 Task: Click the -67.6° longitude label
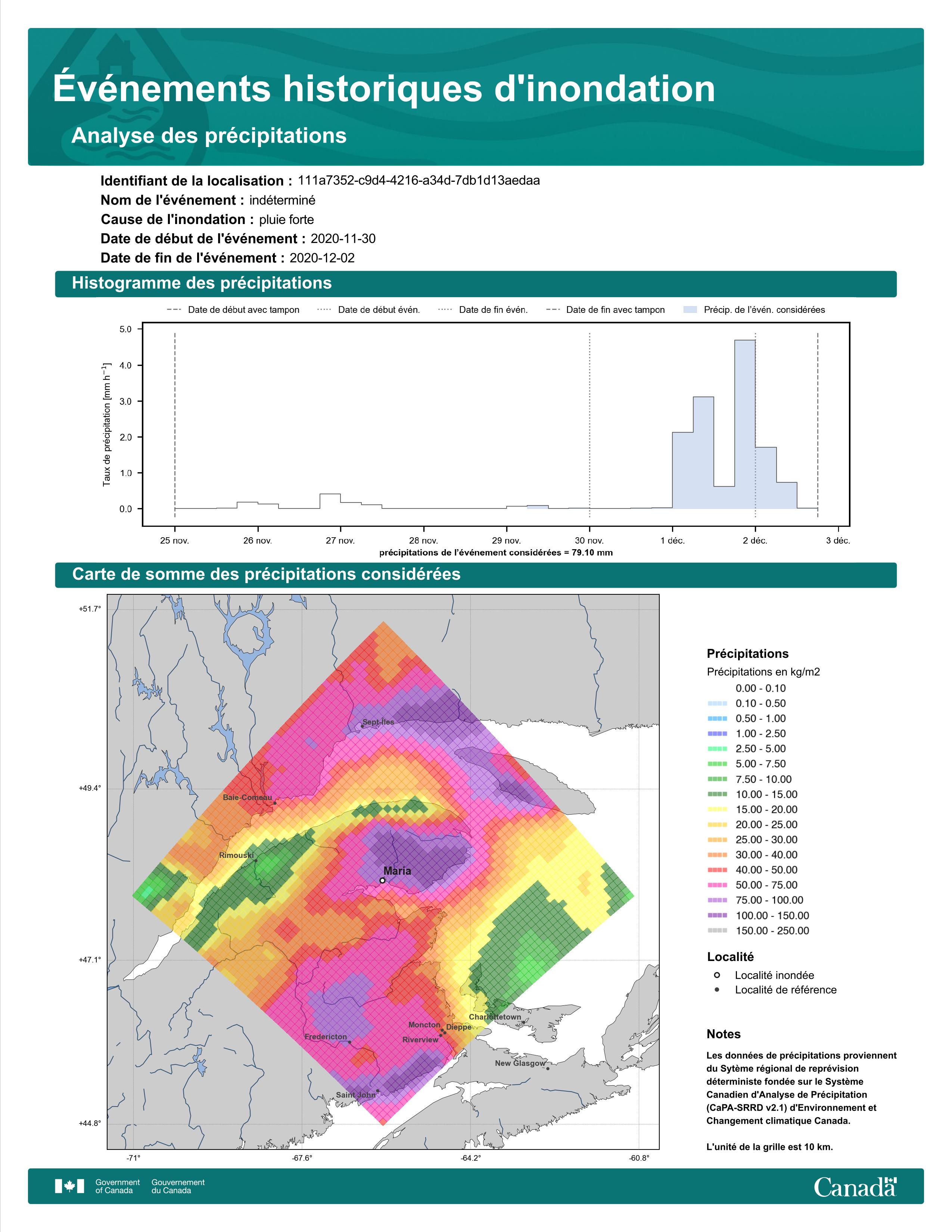pos(302,1158)
